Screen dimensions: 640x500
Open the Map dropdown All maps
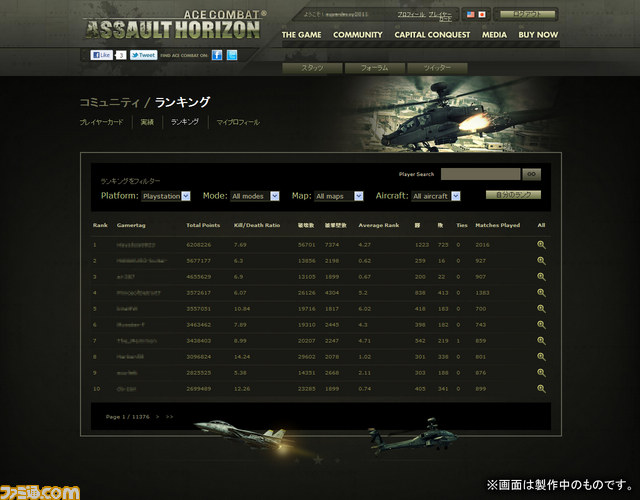(339, 196)
